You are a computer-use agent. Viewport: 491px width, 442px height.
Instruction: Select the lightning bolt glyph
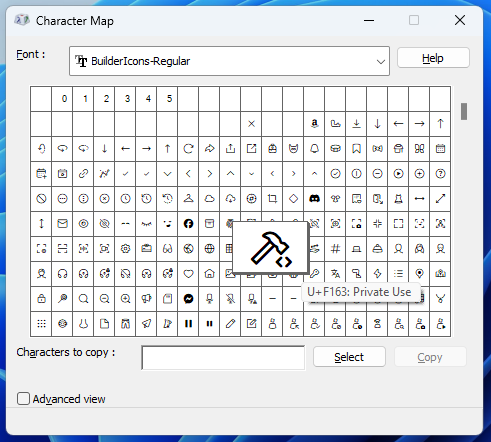pos(377,274)
